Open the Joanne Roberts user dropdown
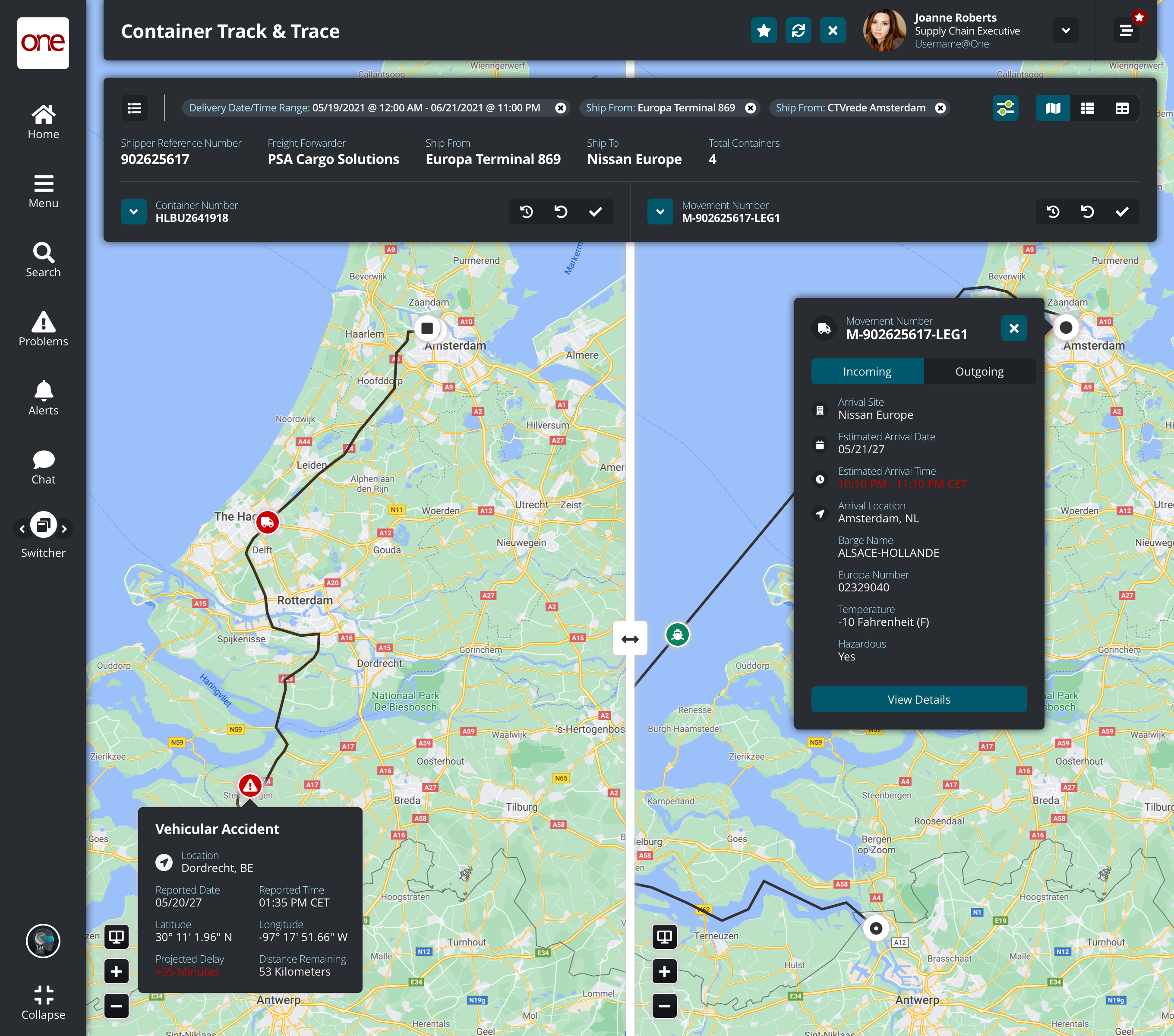This screenshot has height=1036, width=1174. [1065, 31]
